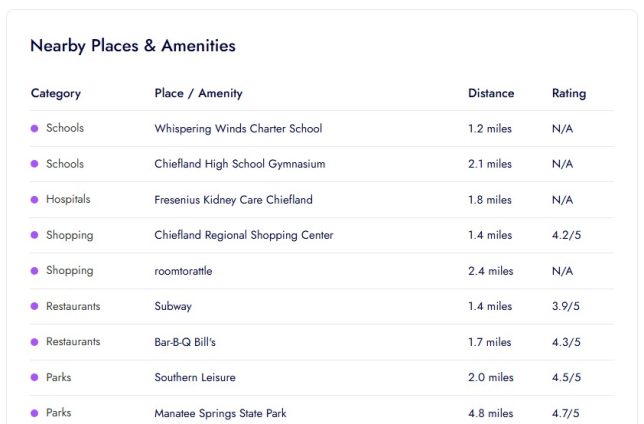Click purple dot beside Chiefland Regional Shopping Center

(34, 236)
